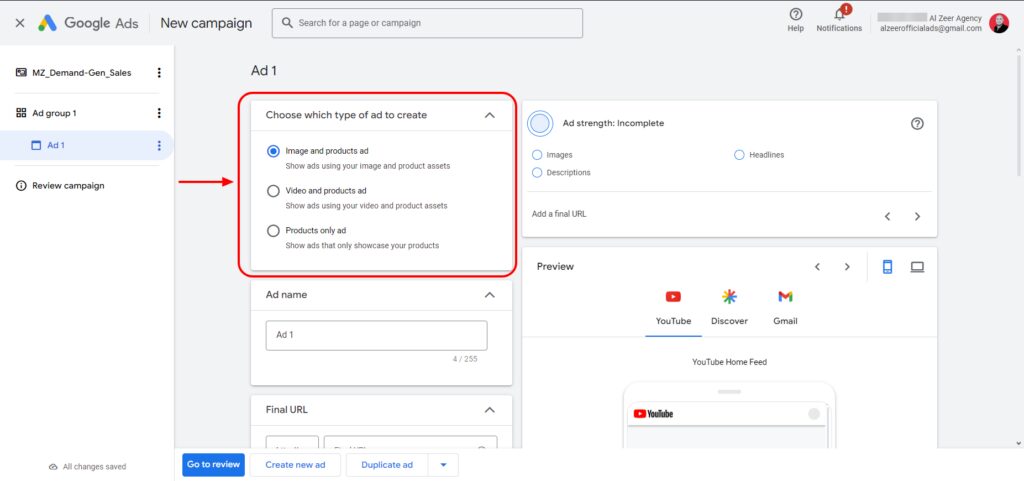Switch preview to mobile device

[888, 267]
